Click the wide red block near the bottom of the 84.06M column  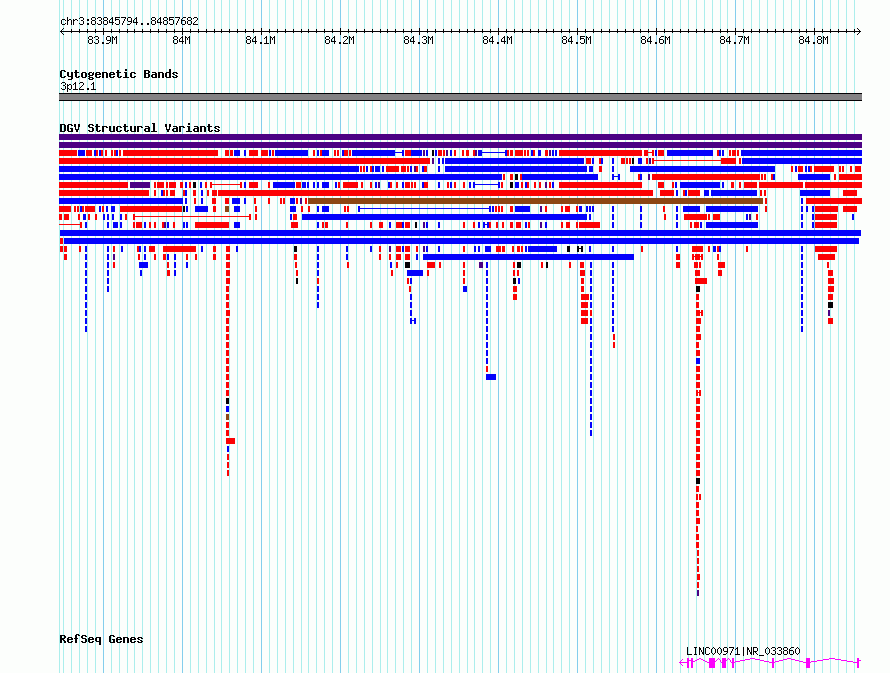[x=230, y=441]
